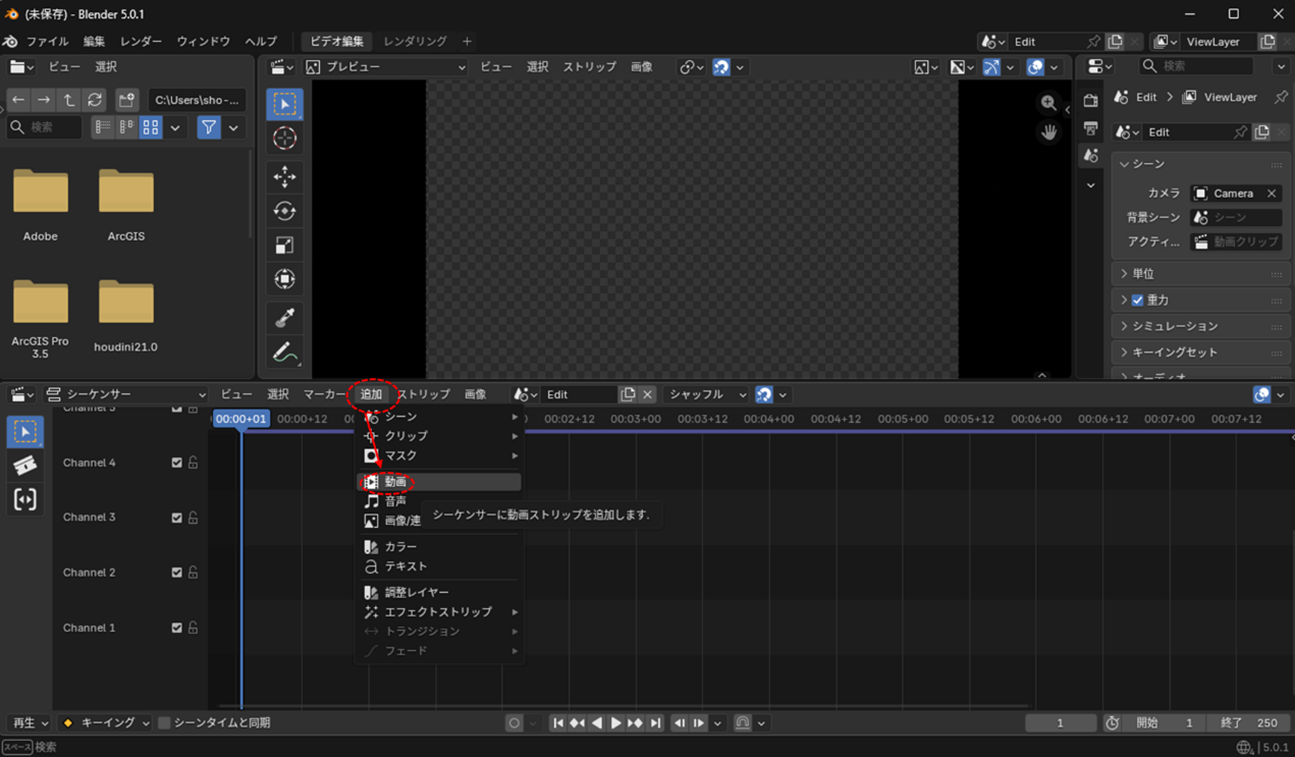Select the Annotate pencil tool
Image resolution: width=1295 pixels, height=757 pixels.
click(x=285, y=352)
